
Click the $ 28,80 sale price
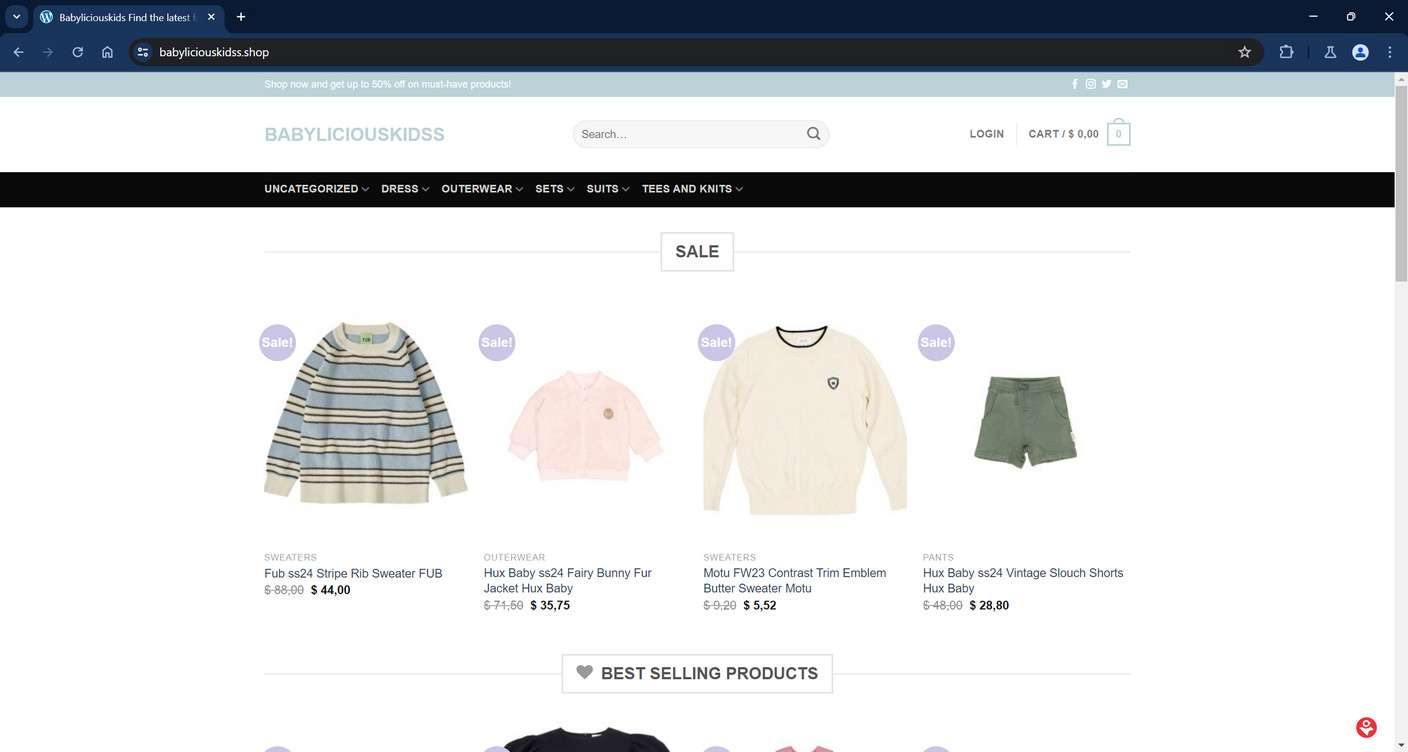(989, 605)
